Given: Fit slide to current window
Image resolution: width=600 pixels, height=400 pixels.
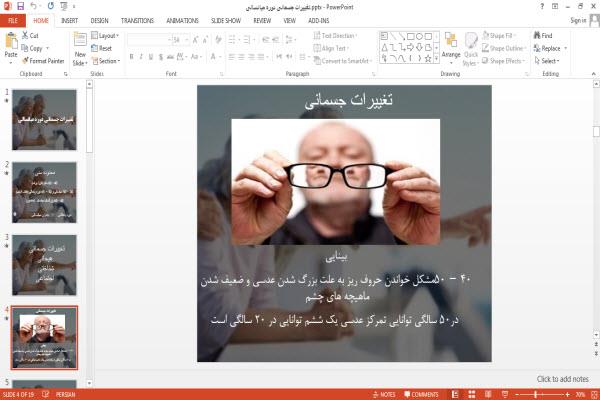Looking at the screenshot, I should 595,394.
